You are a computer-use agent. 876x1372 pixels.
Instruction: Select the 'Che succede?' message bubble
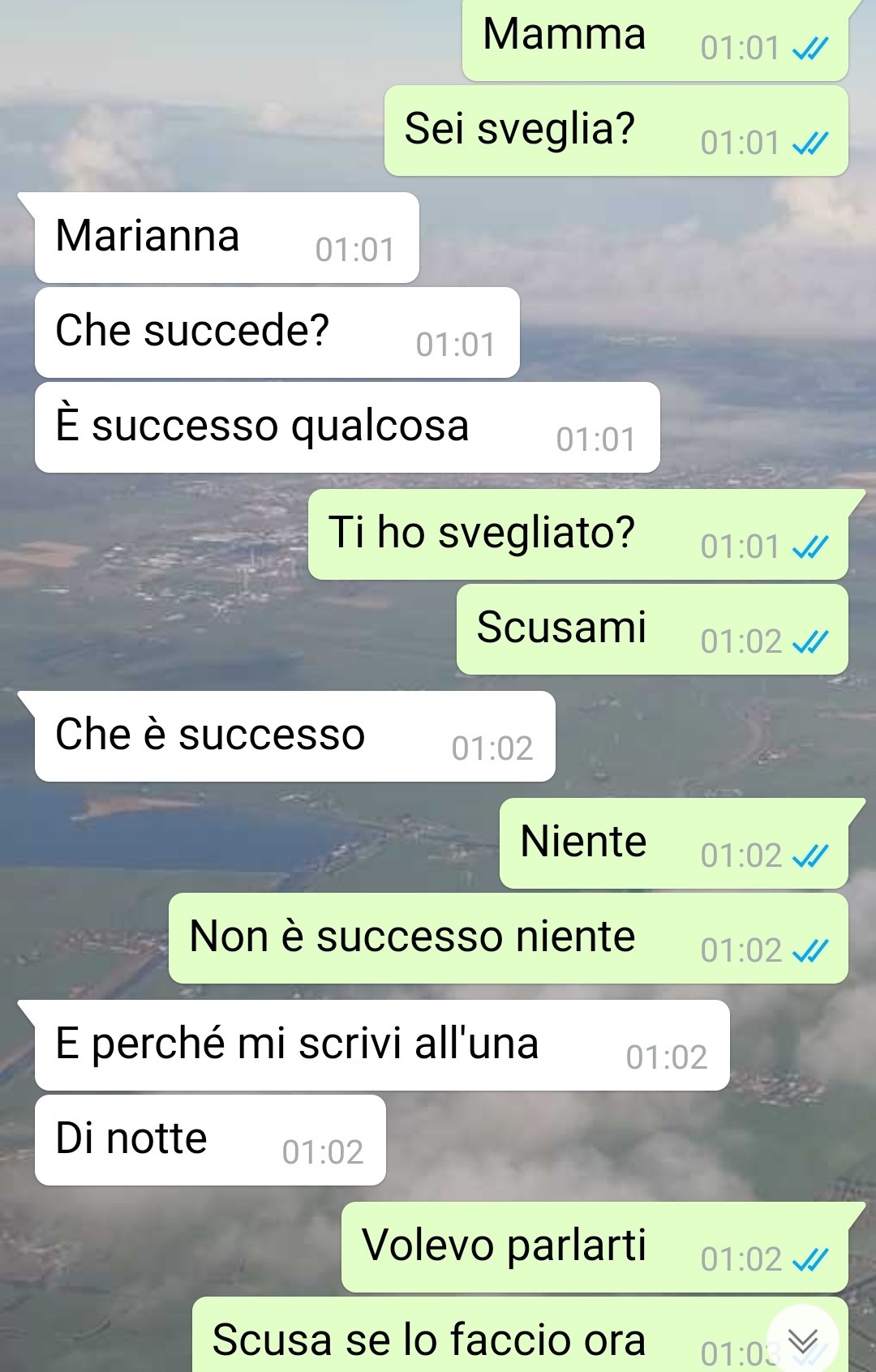pyautogui.click(x=277, y=332)
